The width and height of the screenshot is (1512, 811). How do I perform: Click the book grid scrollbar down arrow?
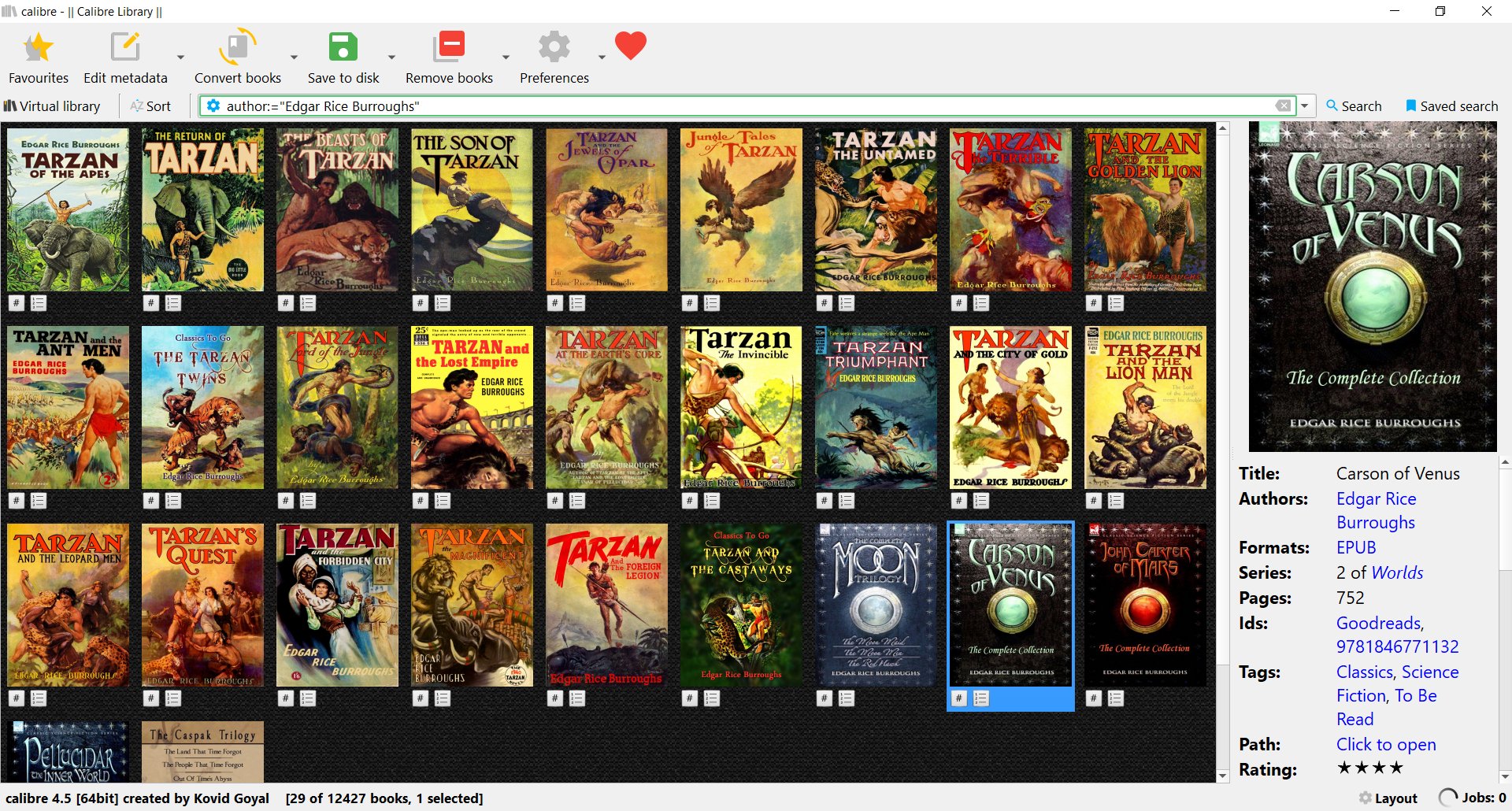coord(1223,776)
